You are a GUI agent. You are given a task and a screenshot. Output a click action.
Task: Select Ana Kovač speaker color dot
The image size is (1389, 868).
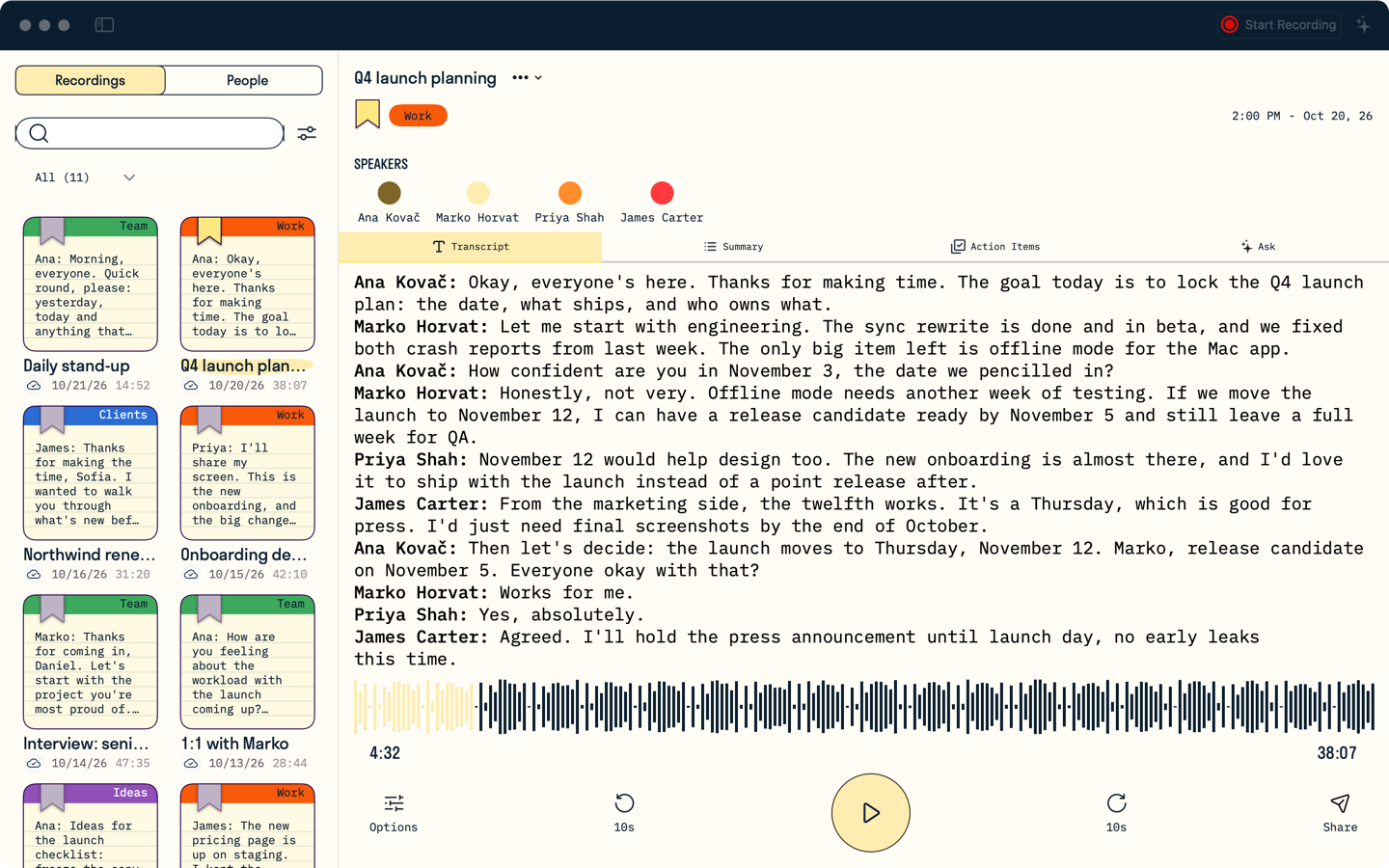[389, 193]
